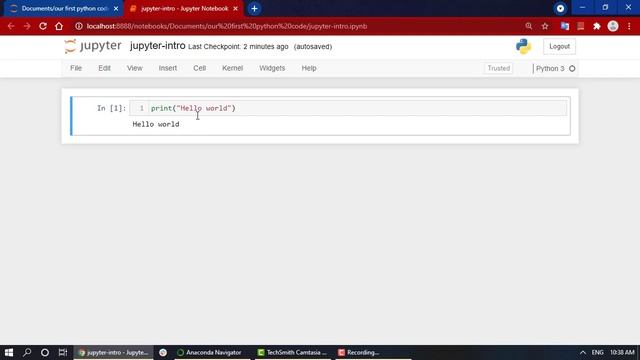Open Task View on the taskbar

(62, 352)
